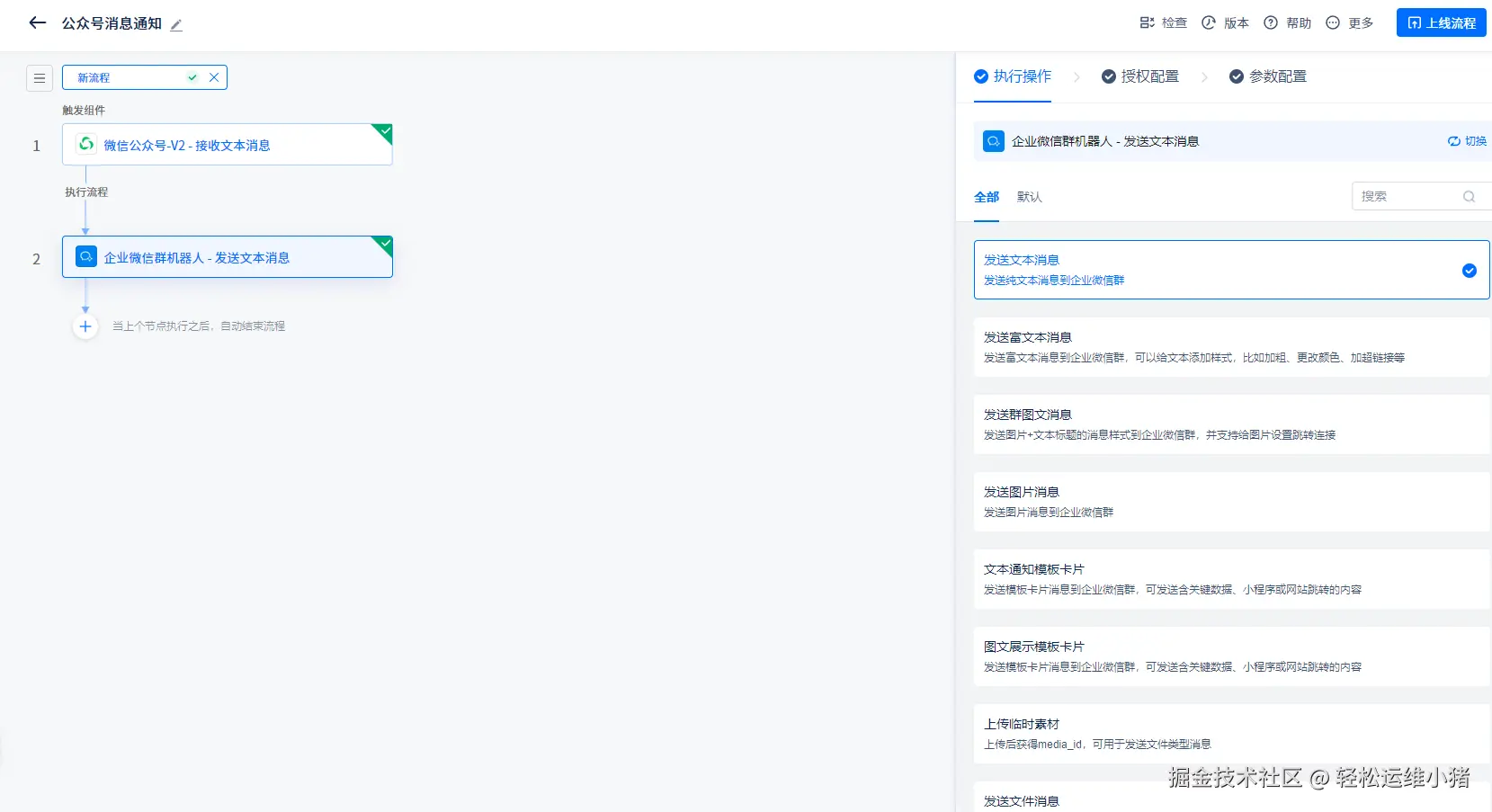Confirm the 新流程 name with the checkmark
Viewport: 1492px width, 812px height.
192,78
